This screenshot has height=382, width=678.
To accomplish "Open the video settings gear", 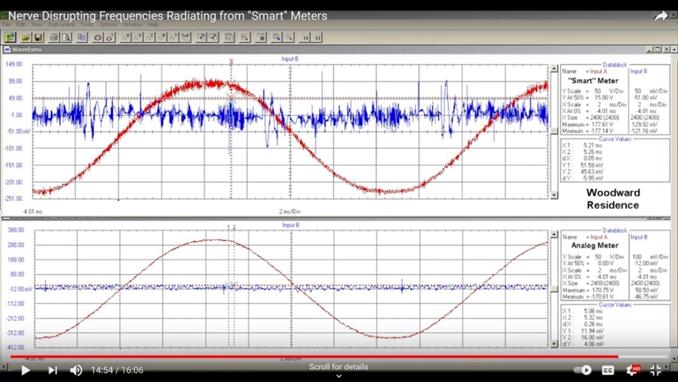I will coord(633,370).
